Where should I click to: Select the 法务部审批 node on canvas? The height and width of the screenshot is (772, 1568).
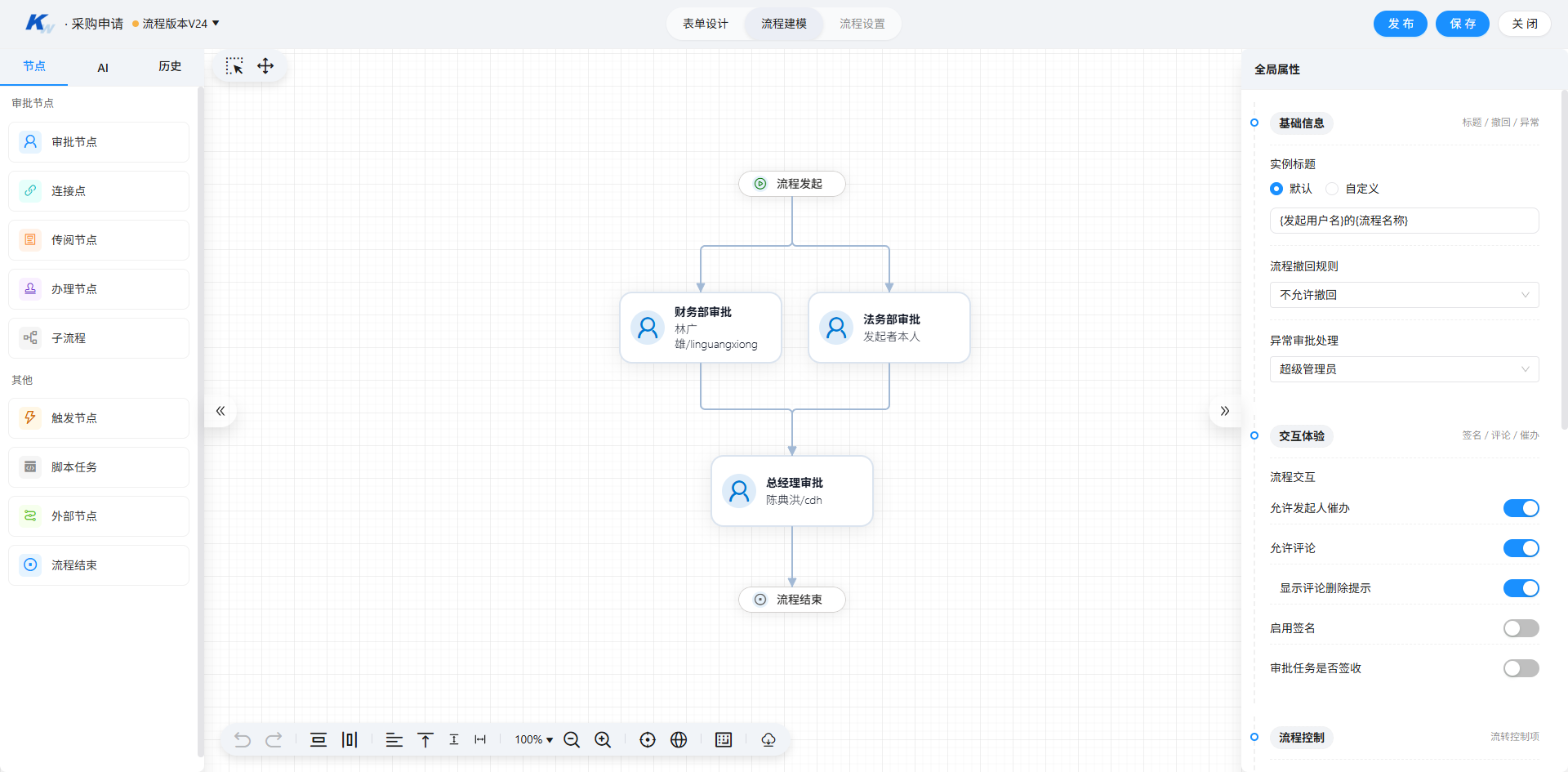889,328
